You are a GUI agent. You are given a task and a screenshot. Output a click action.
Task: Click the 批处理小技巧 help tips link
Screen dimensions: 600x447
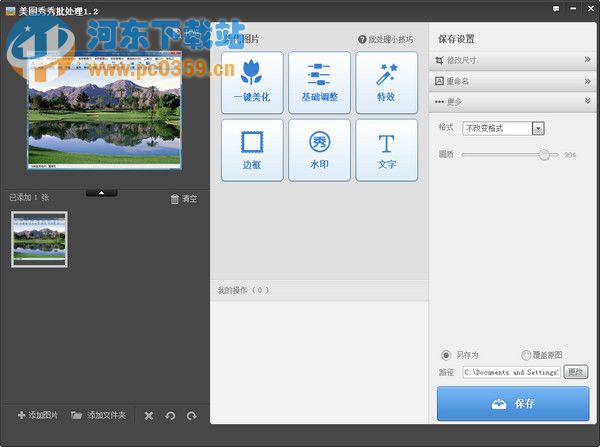click(386, 39)
